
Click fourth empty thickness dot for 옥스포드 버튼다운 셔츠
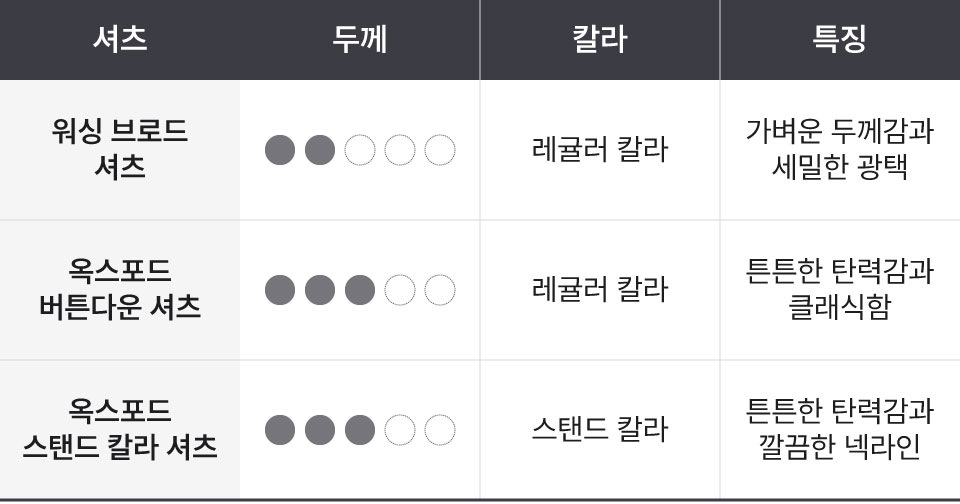(x=400, y=290)
